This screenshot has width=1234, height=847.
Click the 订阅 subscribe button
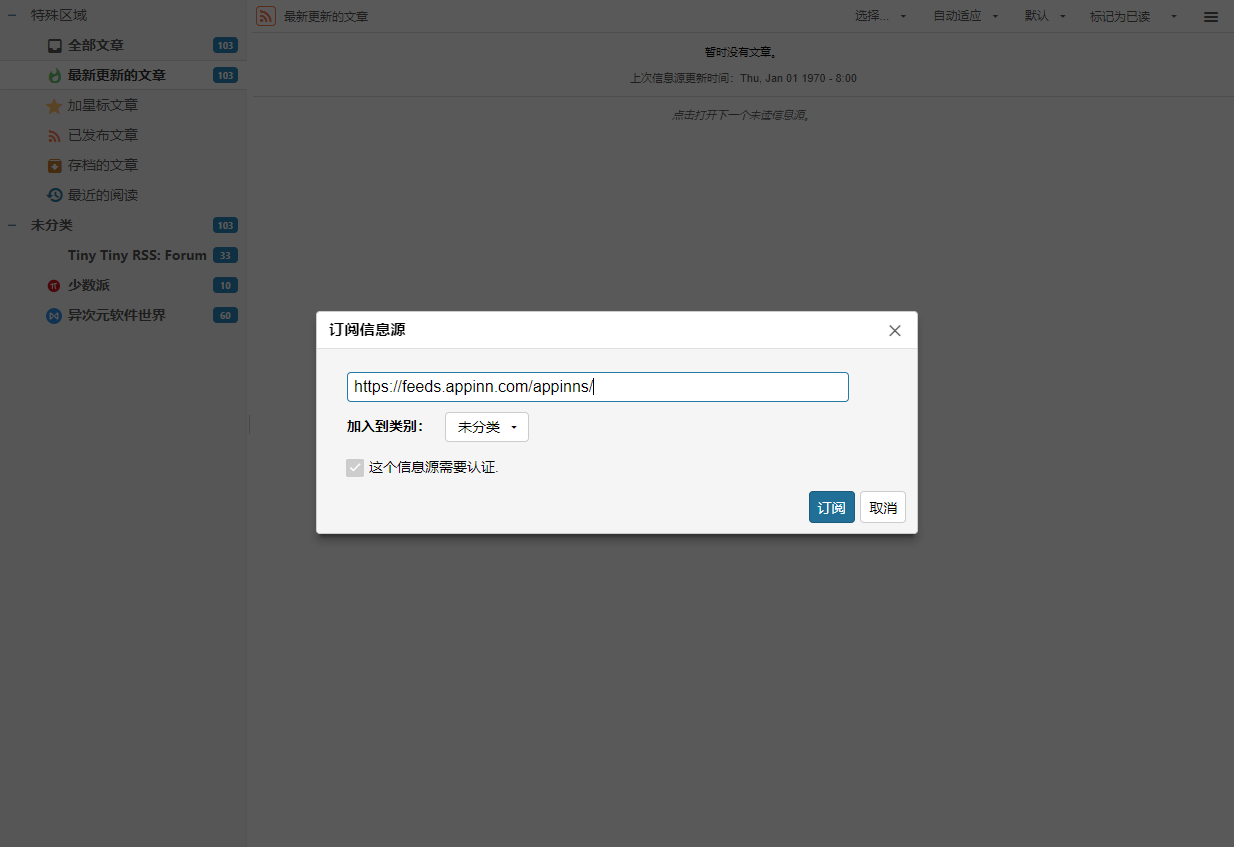coord(832,507)
